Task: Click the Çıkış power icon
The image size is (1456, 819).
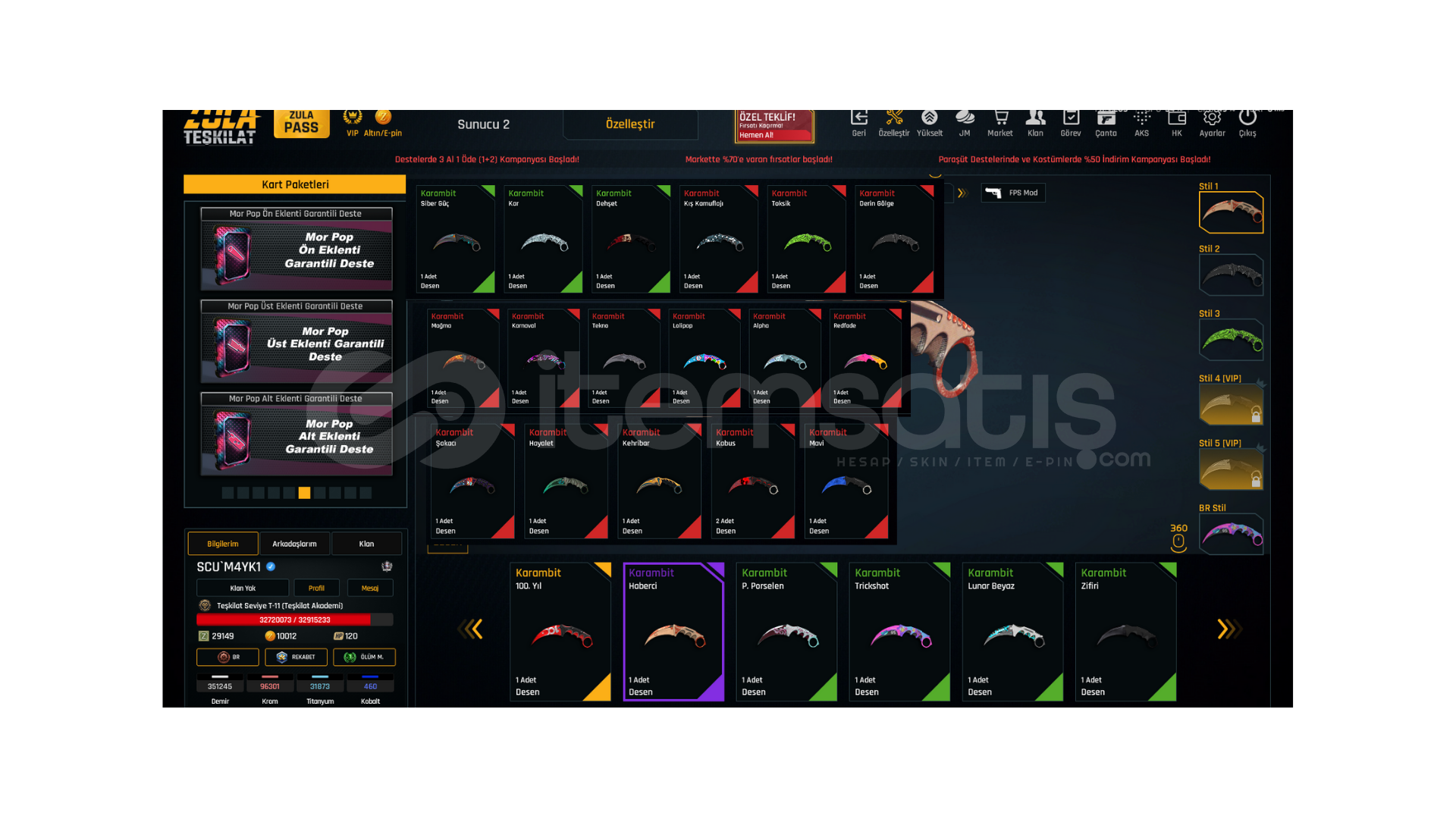Action: (x=1247, y=118)
